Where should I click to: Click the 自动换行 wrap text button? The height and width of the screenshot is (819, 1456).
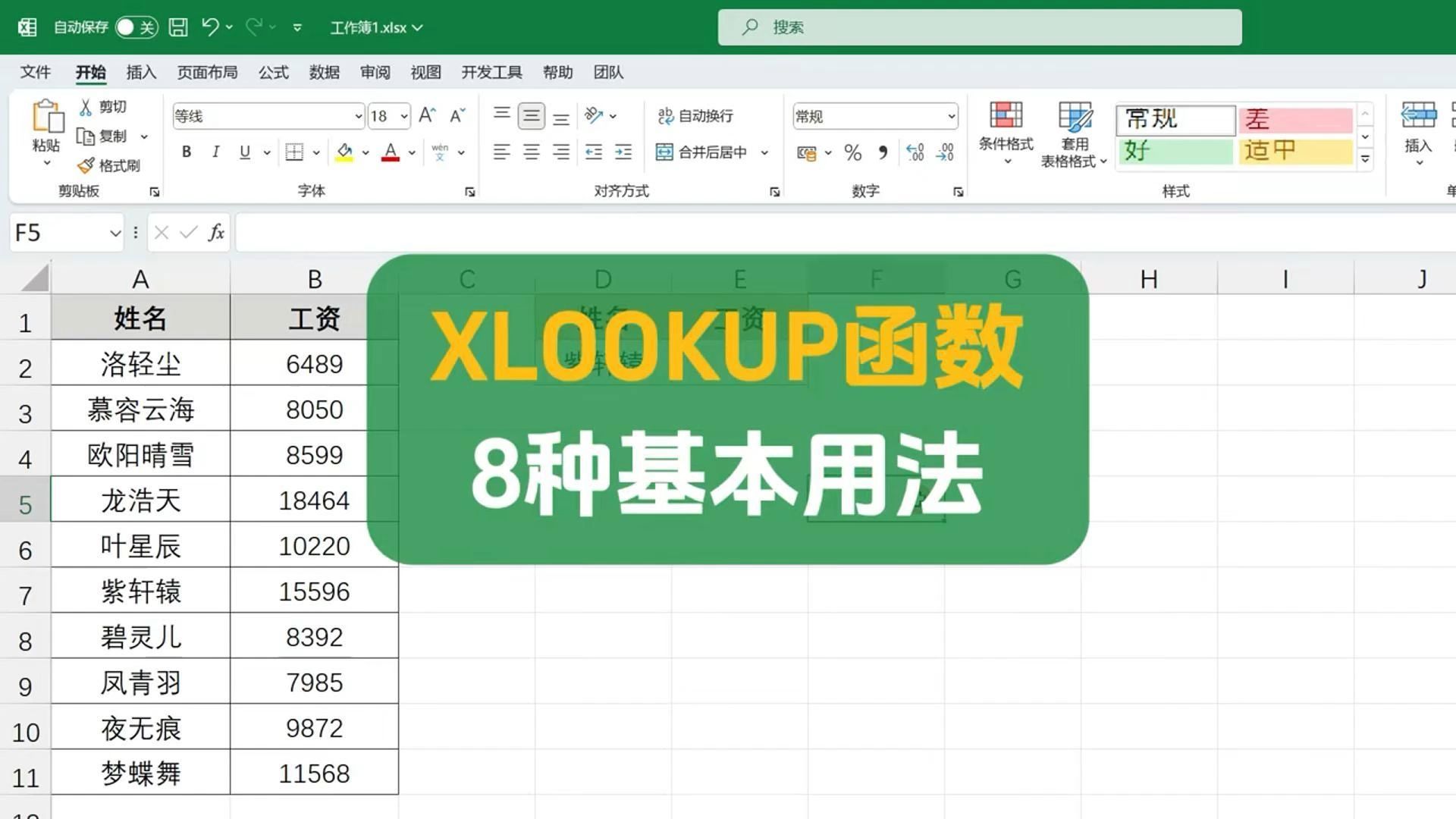coord(695,116)
